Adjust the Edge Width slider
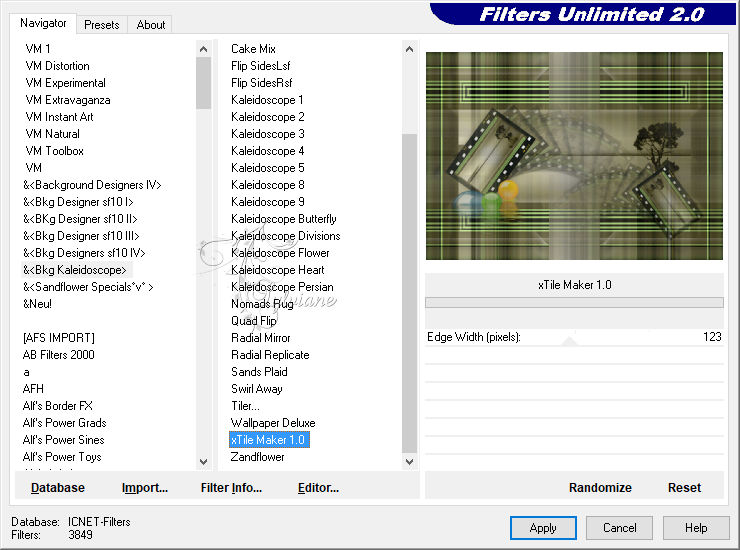The width and height of the screenshot is (740, 550). click(x=570, y=342)
